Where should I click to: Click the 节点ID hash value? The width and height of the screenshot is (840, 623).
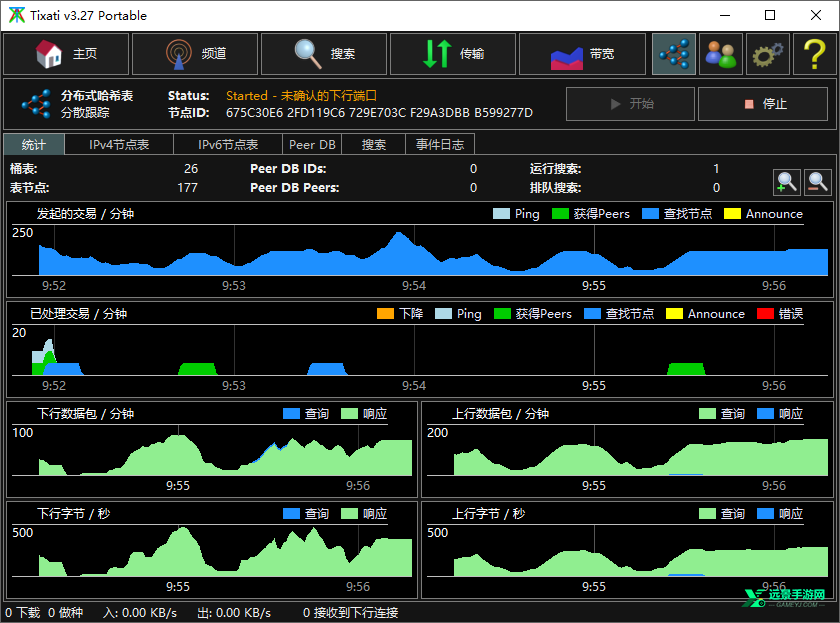pyautogui.click(x=379, y=113)
